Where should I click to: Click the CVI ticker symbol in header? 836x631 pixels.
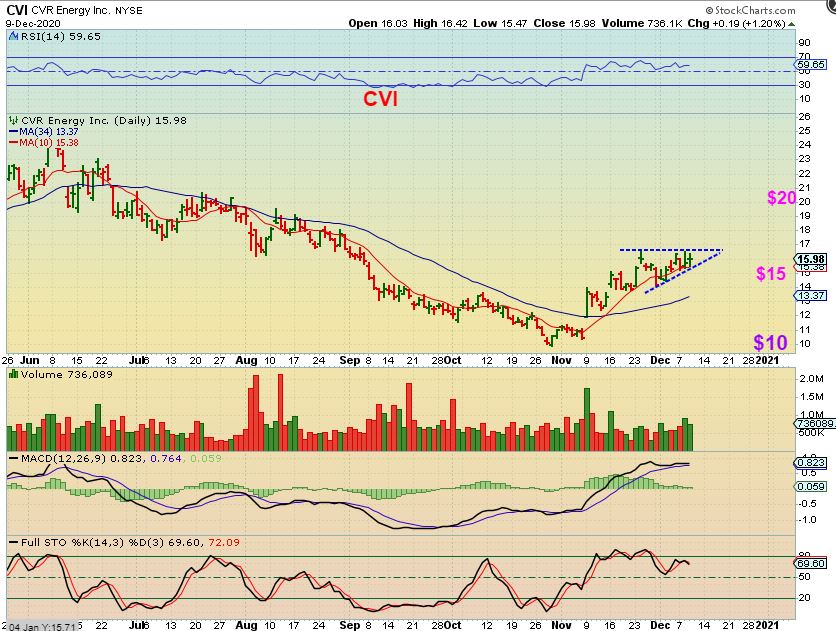point(17,10)
